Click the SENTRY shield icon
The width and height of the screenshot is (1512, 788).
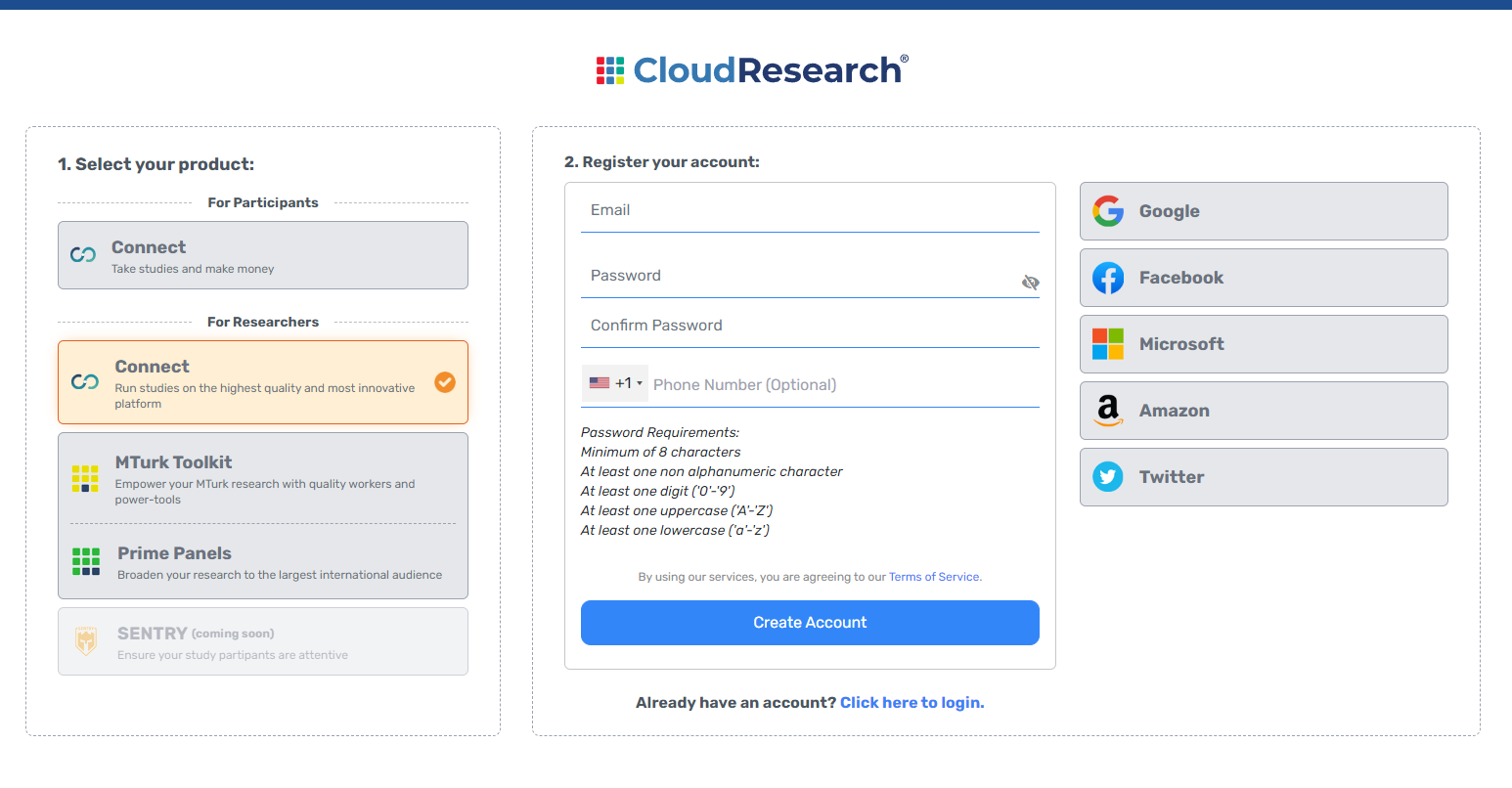tap(86, 641)
